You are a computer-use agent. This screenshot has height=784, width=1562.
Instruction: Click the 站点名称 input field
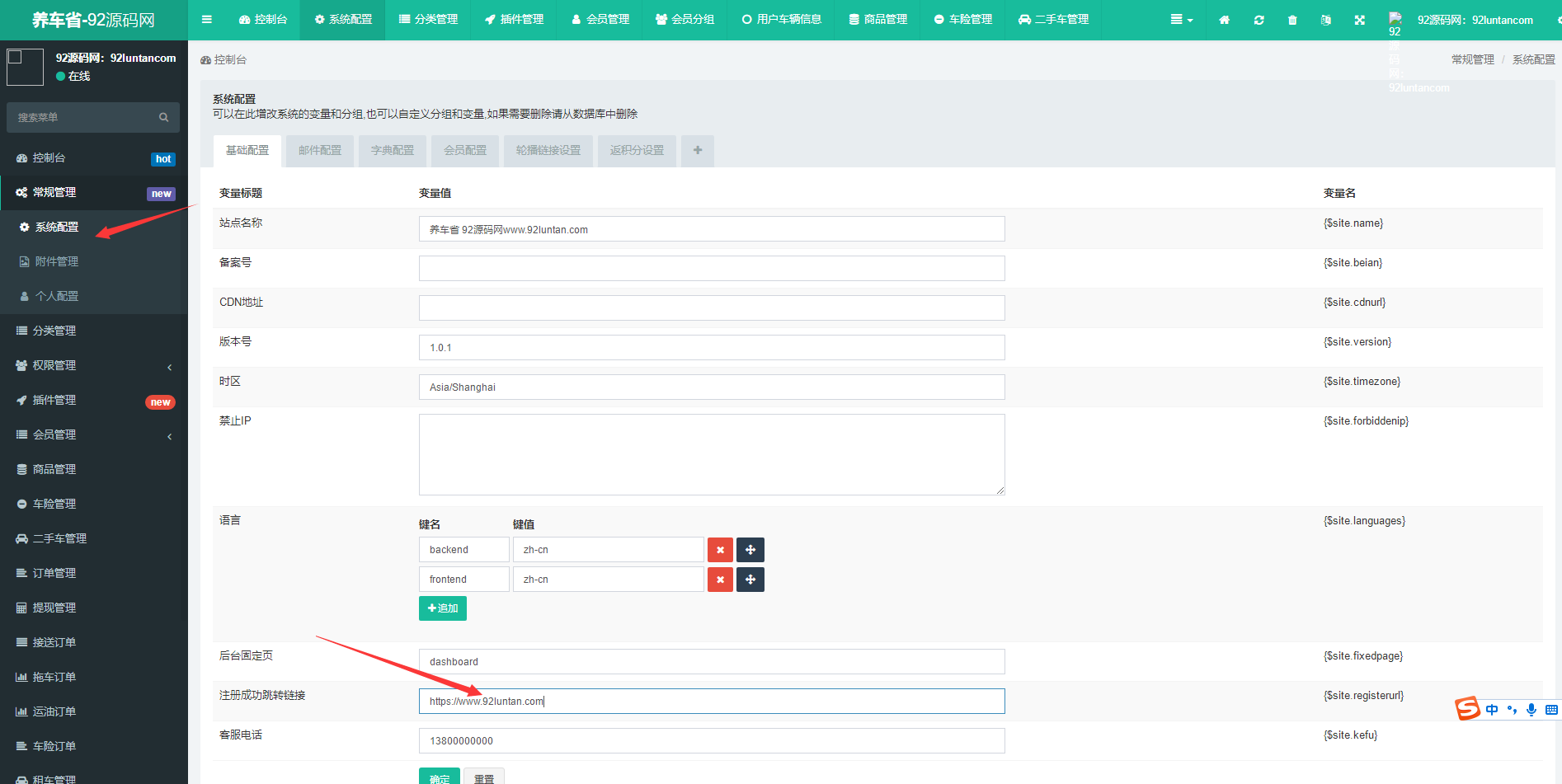[x=712, y=229]
